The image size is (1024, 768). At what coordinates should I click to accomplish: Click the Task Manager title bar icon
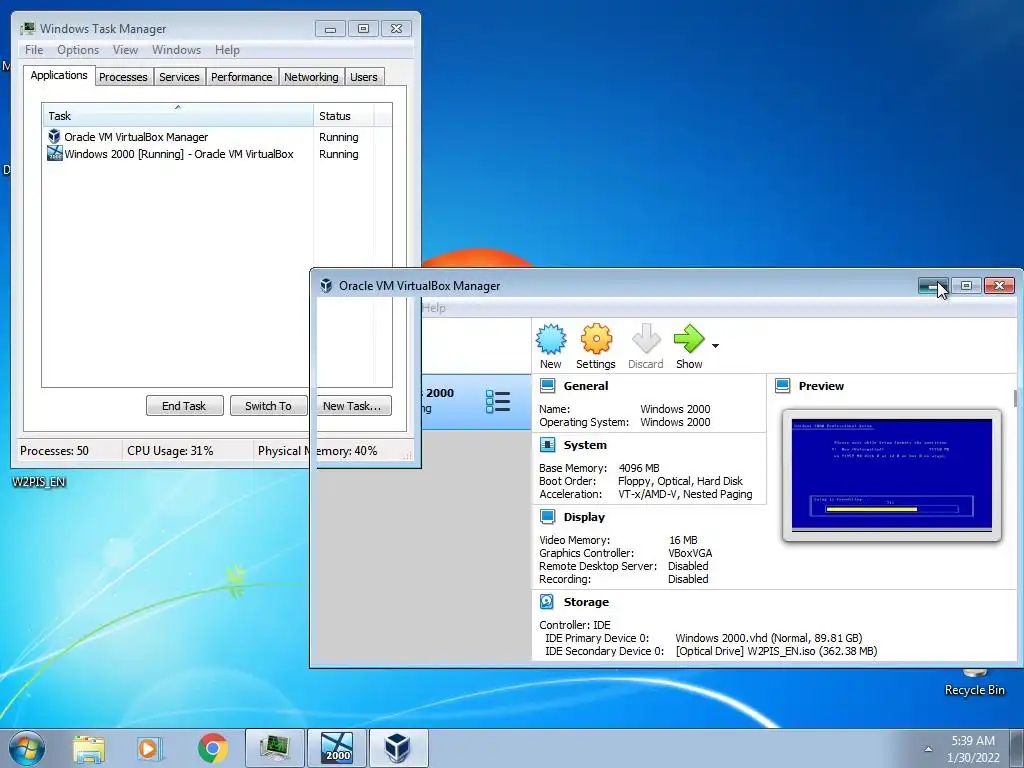click(27, 28)
